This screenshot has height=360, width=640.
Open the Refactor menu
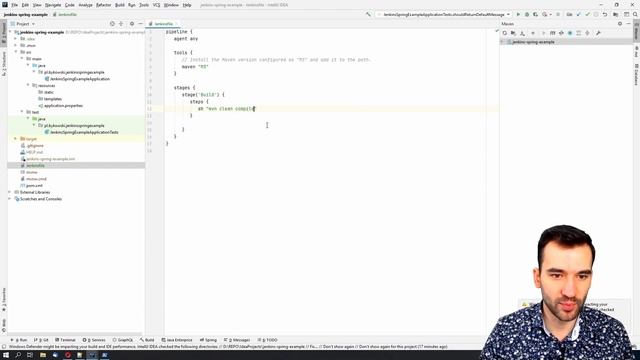pyautogui.click(x=103, y=5)
